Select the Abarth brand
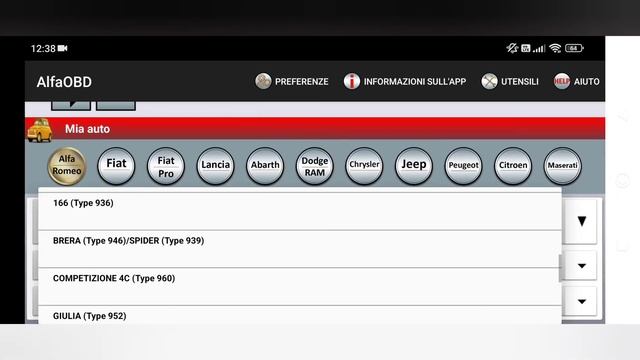 (x=265, y=166)
